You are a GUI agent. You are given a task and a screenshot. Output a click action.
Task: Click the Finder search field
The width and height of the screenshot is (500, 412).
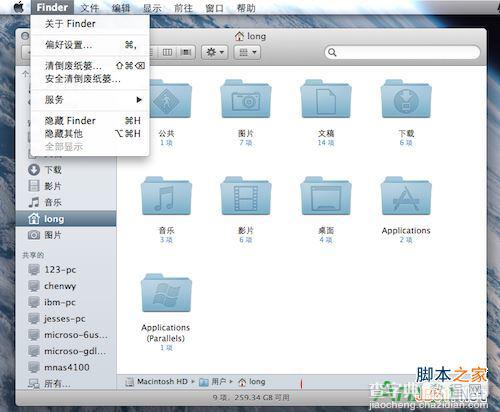(402, 52)
